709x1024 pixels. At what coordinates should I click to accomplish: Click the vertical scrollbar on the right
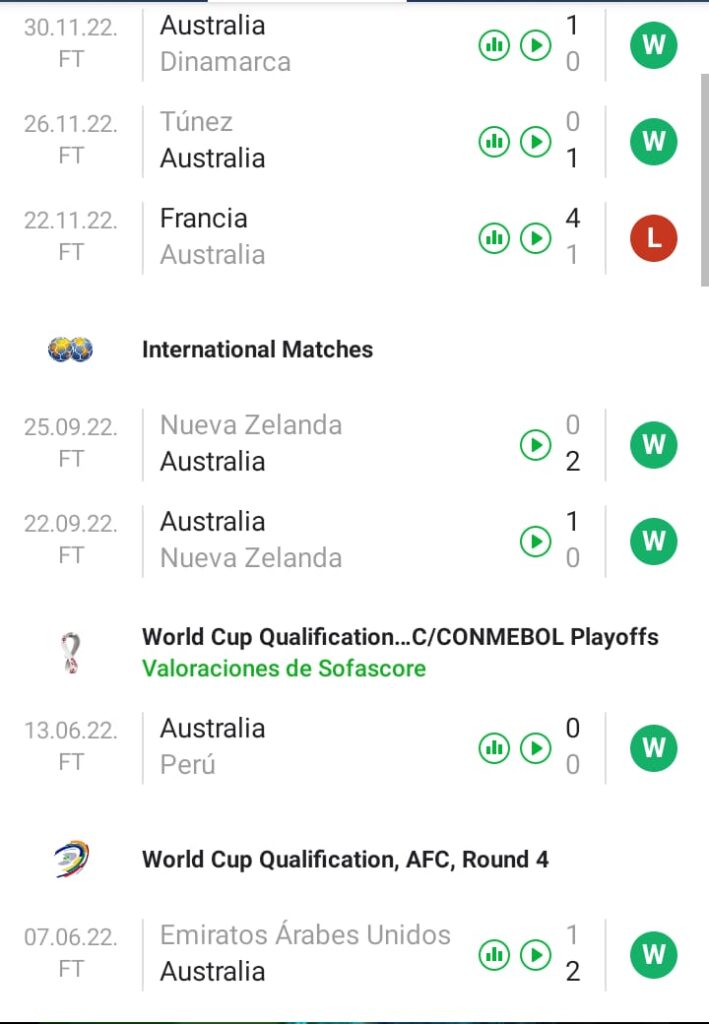tap(703, 180)
